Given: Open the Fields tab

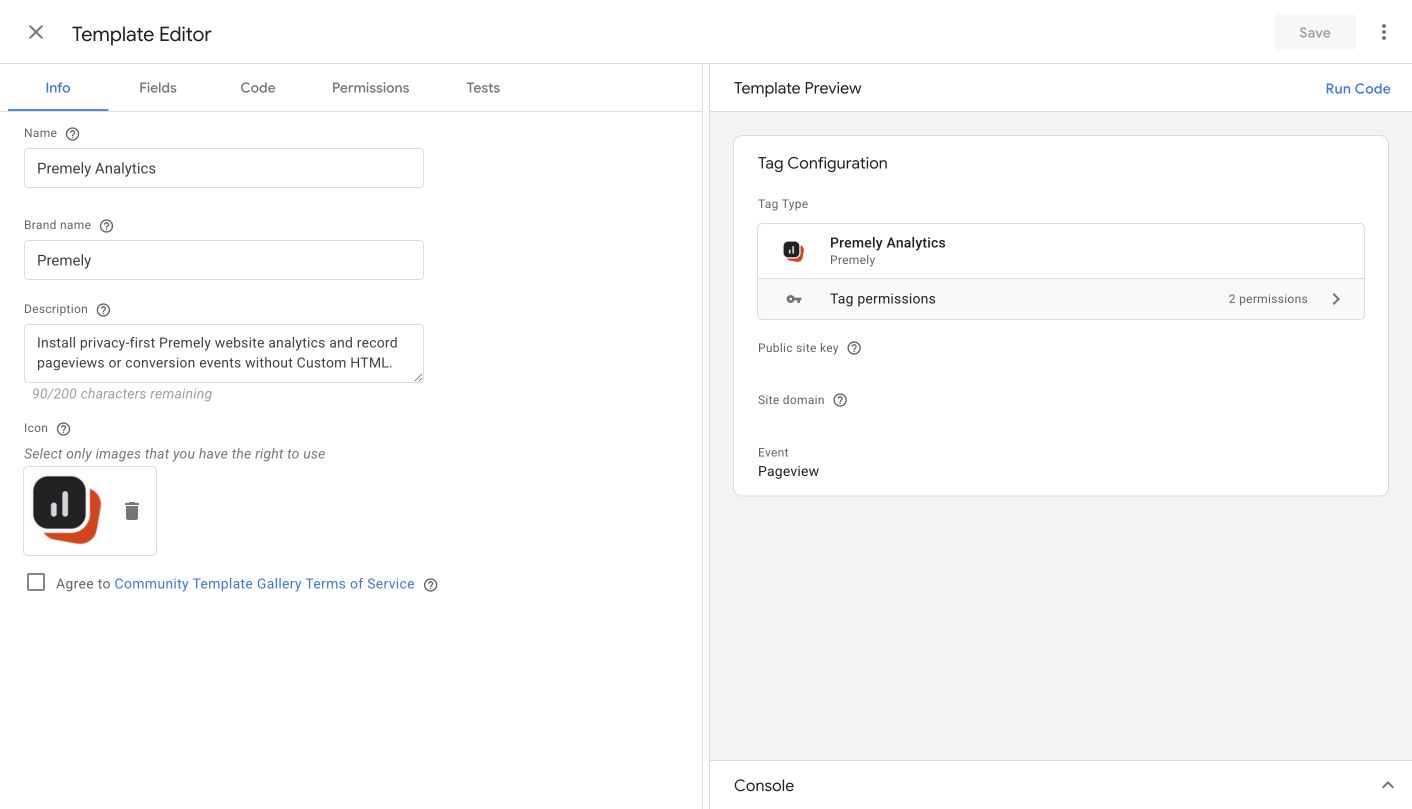Looking at the screenshot, I should [158, 88].
